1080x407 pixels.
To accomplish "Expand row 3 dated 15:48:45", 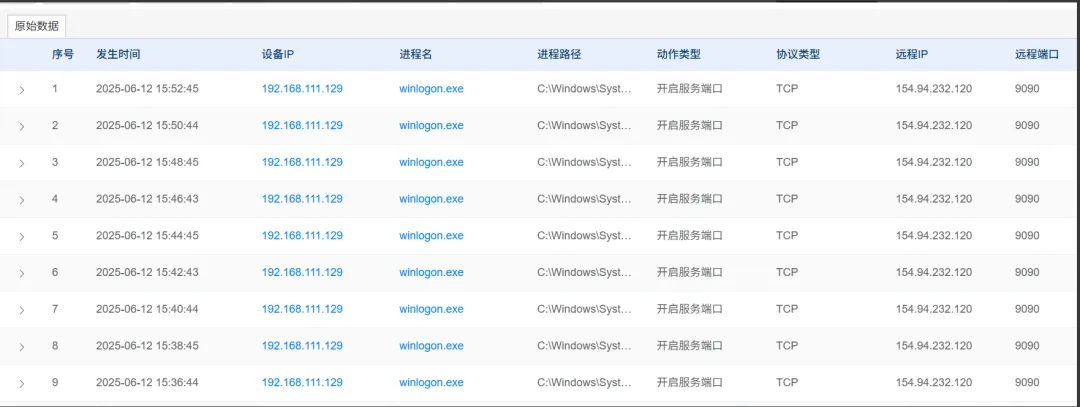I will (22, 163).
